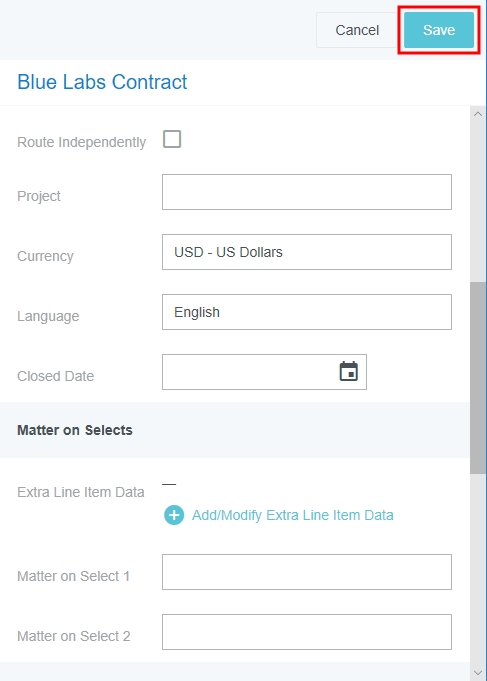487x681 pixels.
Task: Click the scroll up arrow
Action: 478,114
